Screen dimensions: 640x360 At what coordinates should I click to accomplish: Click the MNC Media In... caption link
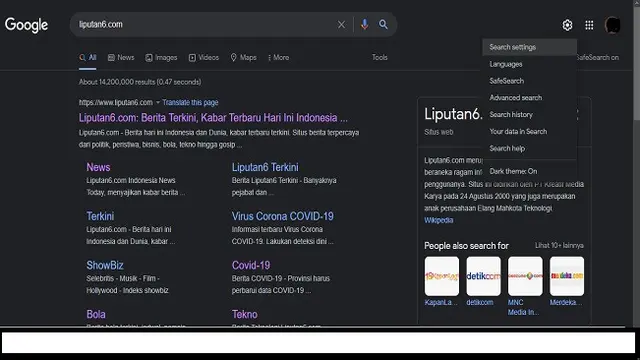click(x=523, y=307)
